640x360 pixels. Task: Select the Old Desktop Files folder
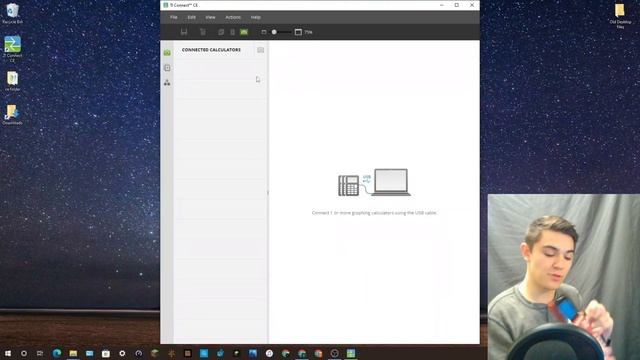pos(620,16)
